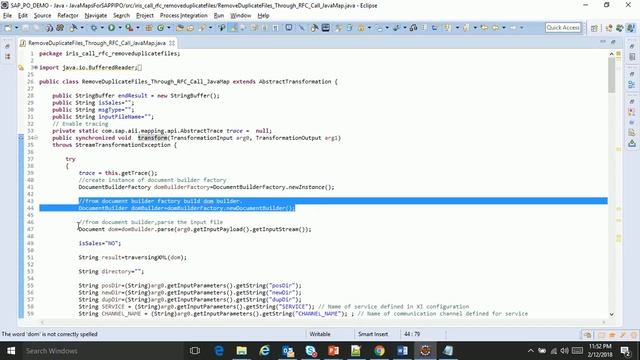Click the New Java Class icon
This screenshot has width=640, height=360.
pyautogui.click(x=160, y=28)
